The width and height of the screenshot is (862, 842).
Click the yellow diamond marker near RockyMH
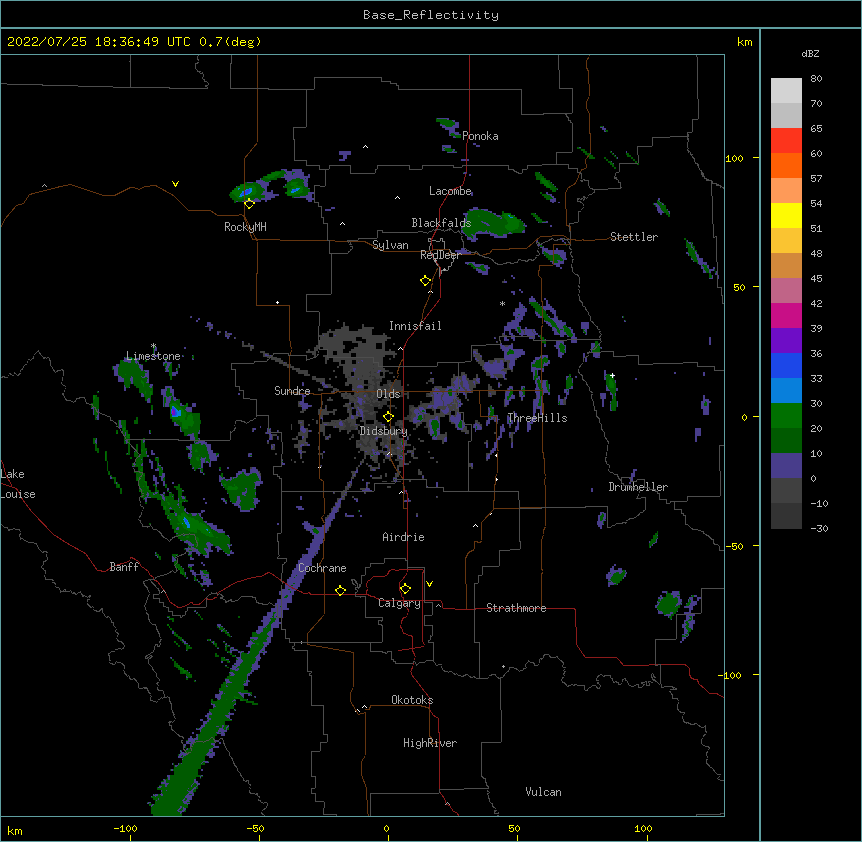point(249,204)
